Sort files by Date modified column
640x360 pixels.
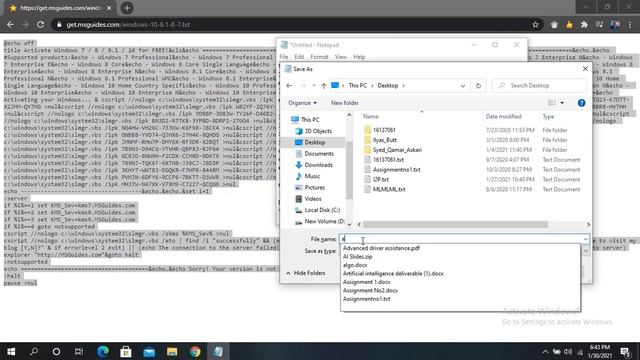(x=503, y=117)
